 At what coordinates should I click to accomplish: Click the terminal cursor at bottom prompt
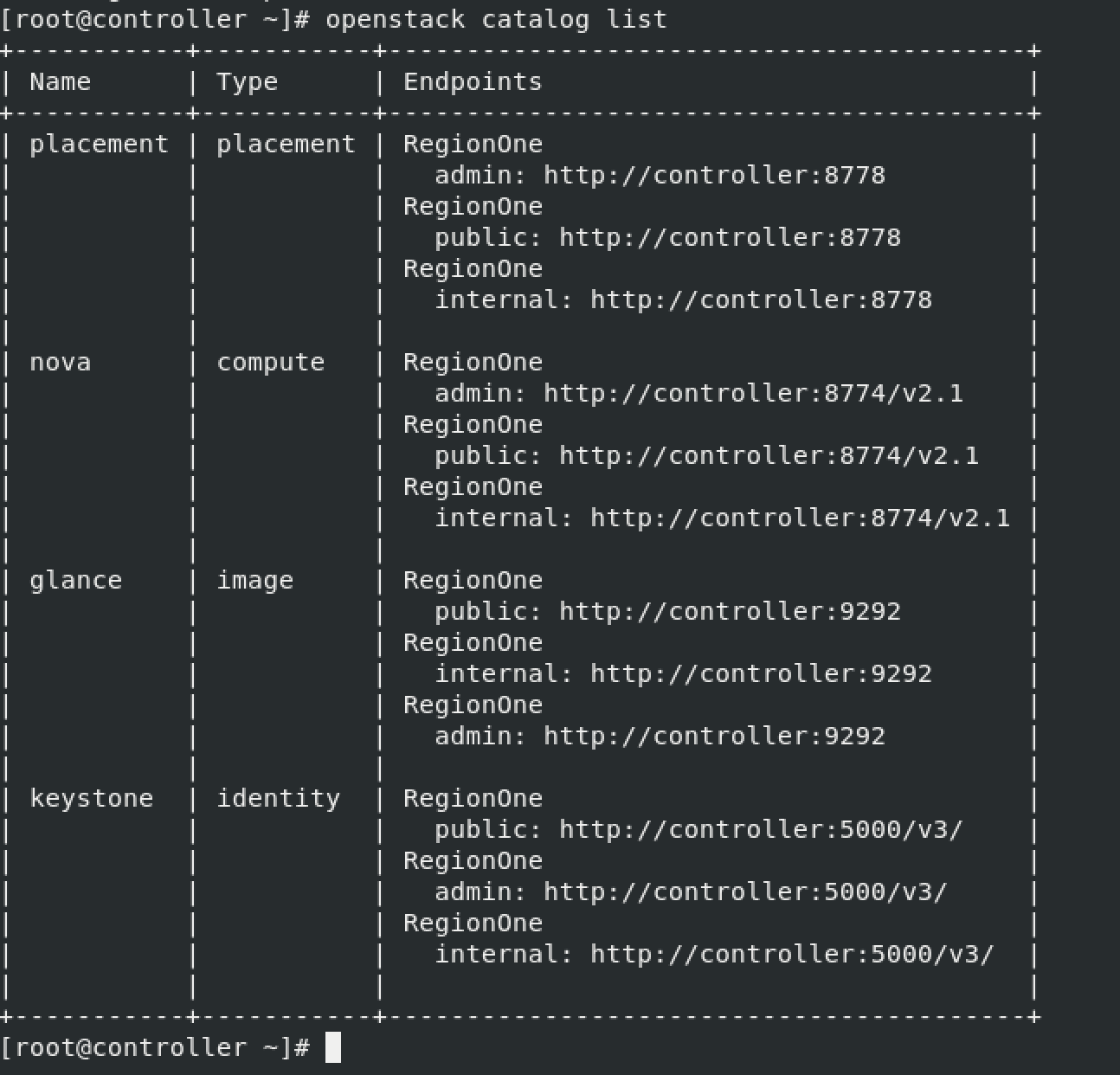click(333, 1047)
